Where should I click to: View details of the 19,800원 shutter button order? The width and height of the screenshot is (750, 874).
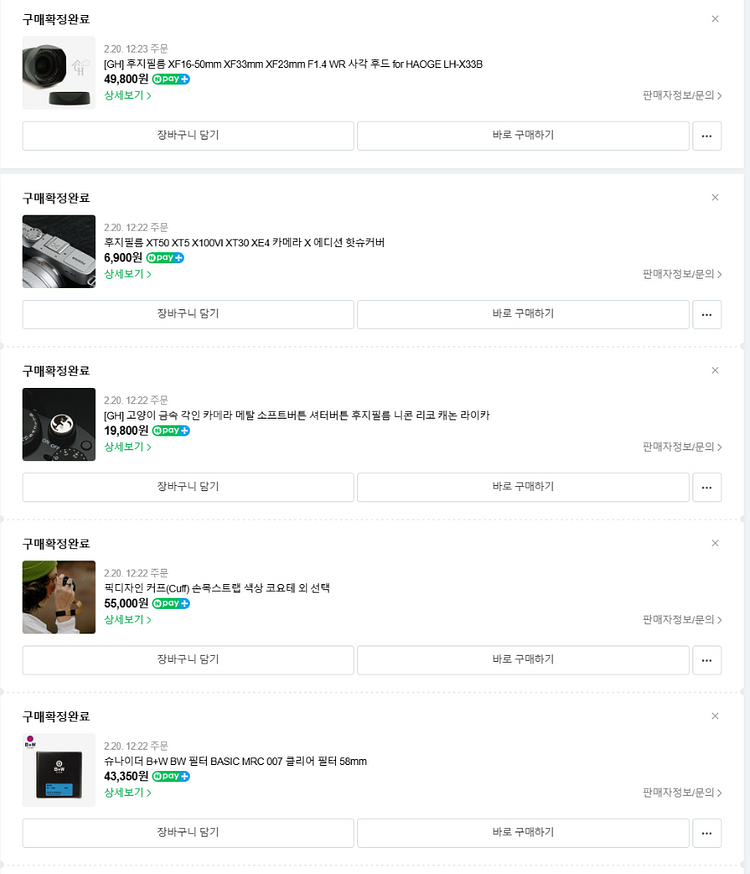(128, 446)
